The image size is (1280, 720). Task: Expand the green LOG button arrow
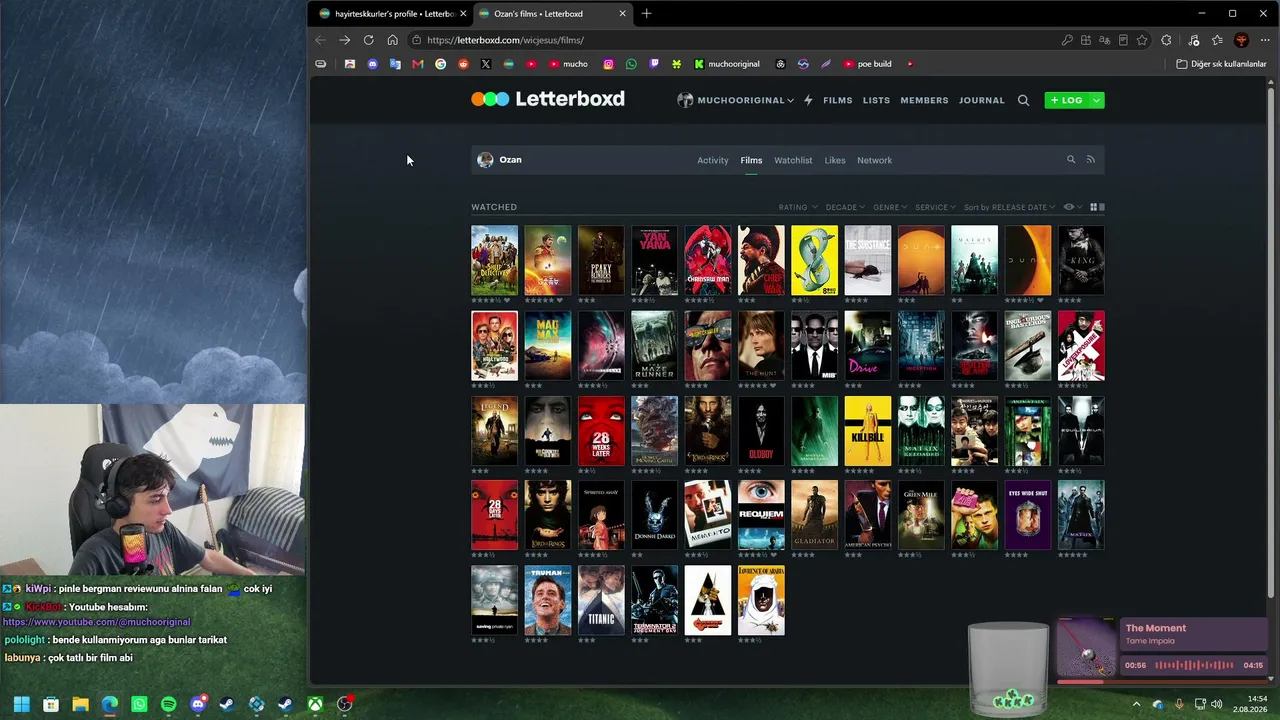coord(1097,100)
